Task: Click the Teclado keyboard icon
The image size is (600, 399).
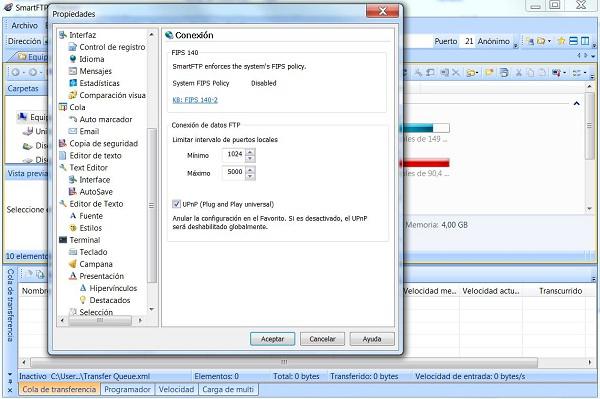Action: (x=73, y=252)
